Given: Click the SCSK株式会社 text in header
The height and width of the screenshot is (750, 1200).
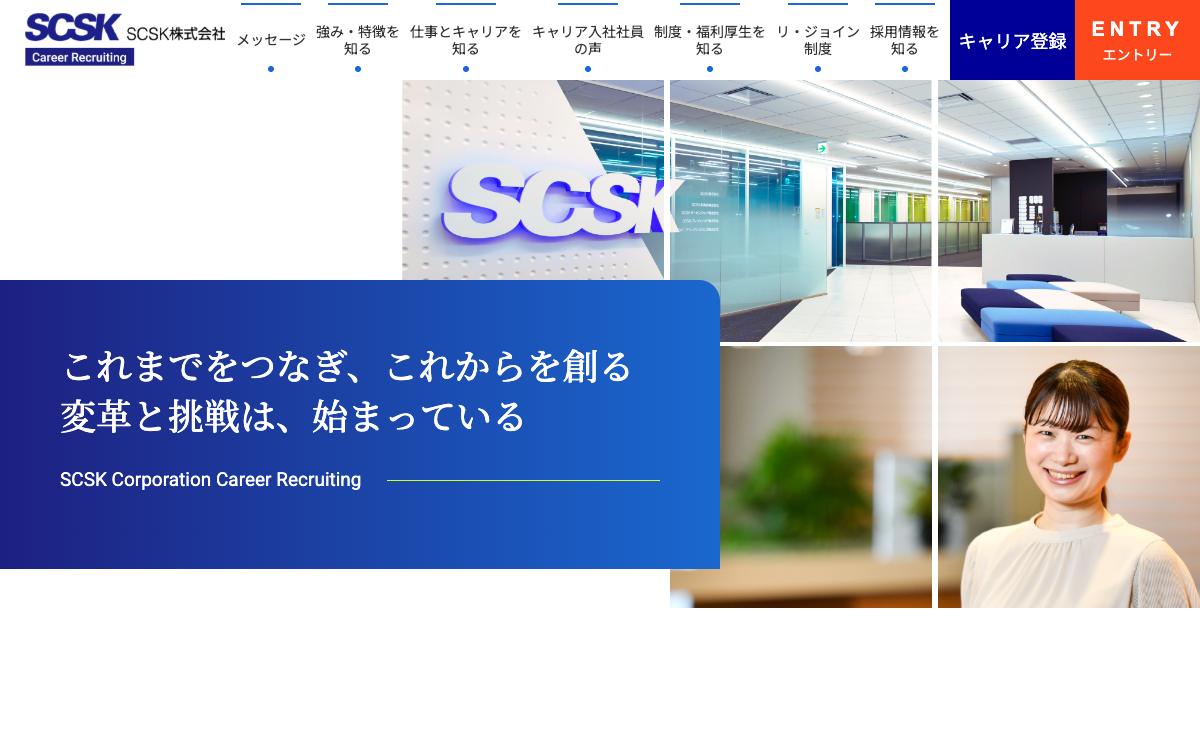Looking at the screenshot, I should (176, 33).
